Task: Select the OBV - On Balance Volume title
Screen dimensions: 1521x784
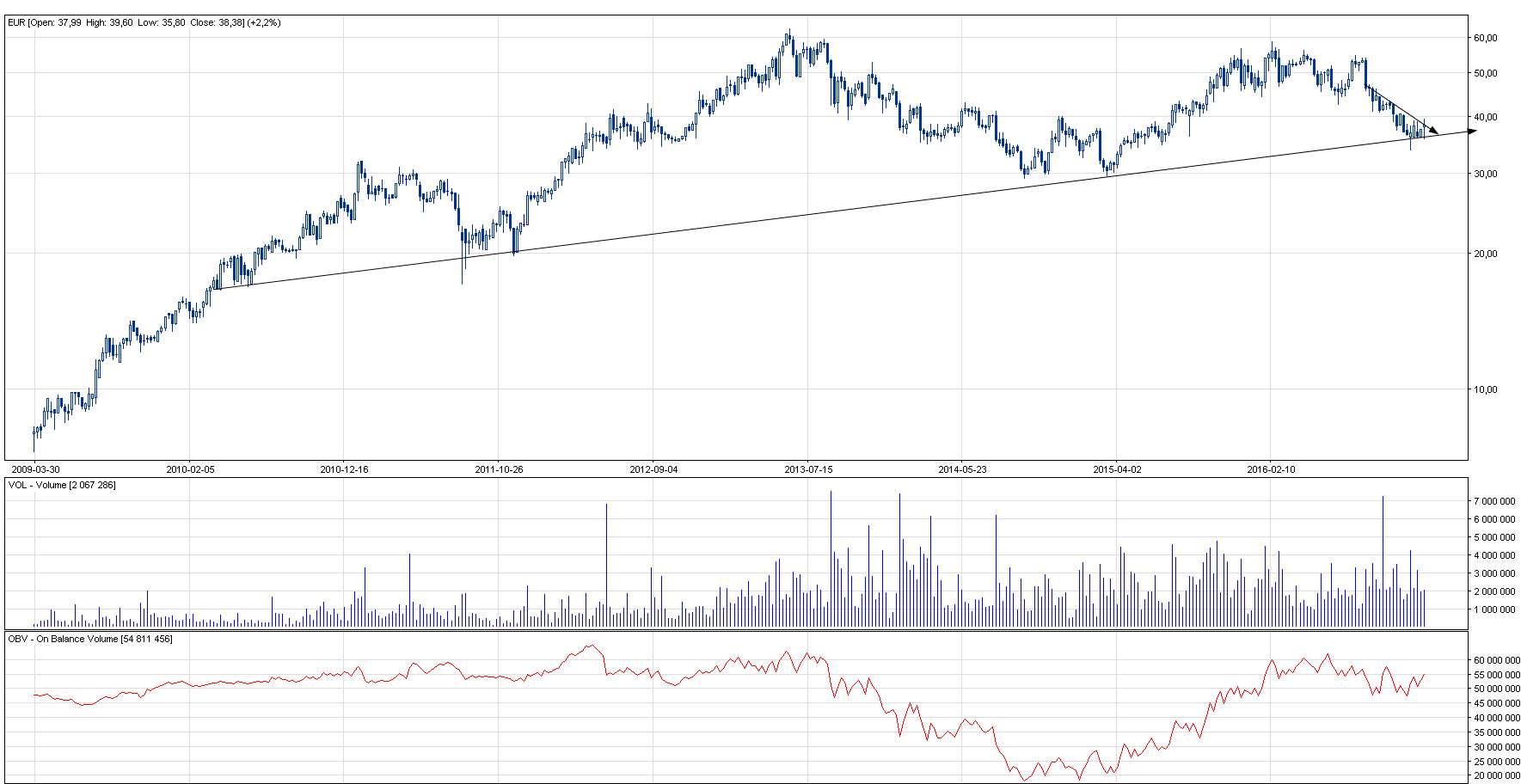Action: (x=89, y=639)
